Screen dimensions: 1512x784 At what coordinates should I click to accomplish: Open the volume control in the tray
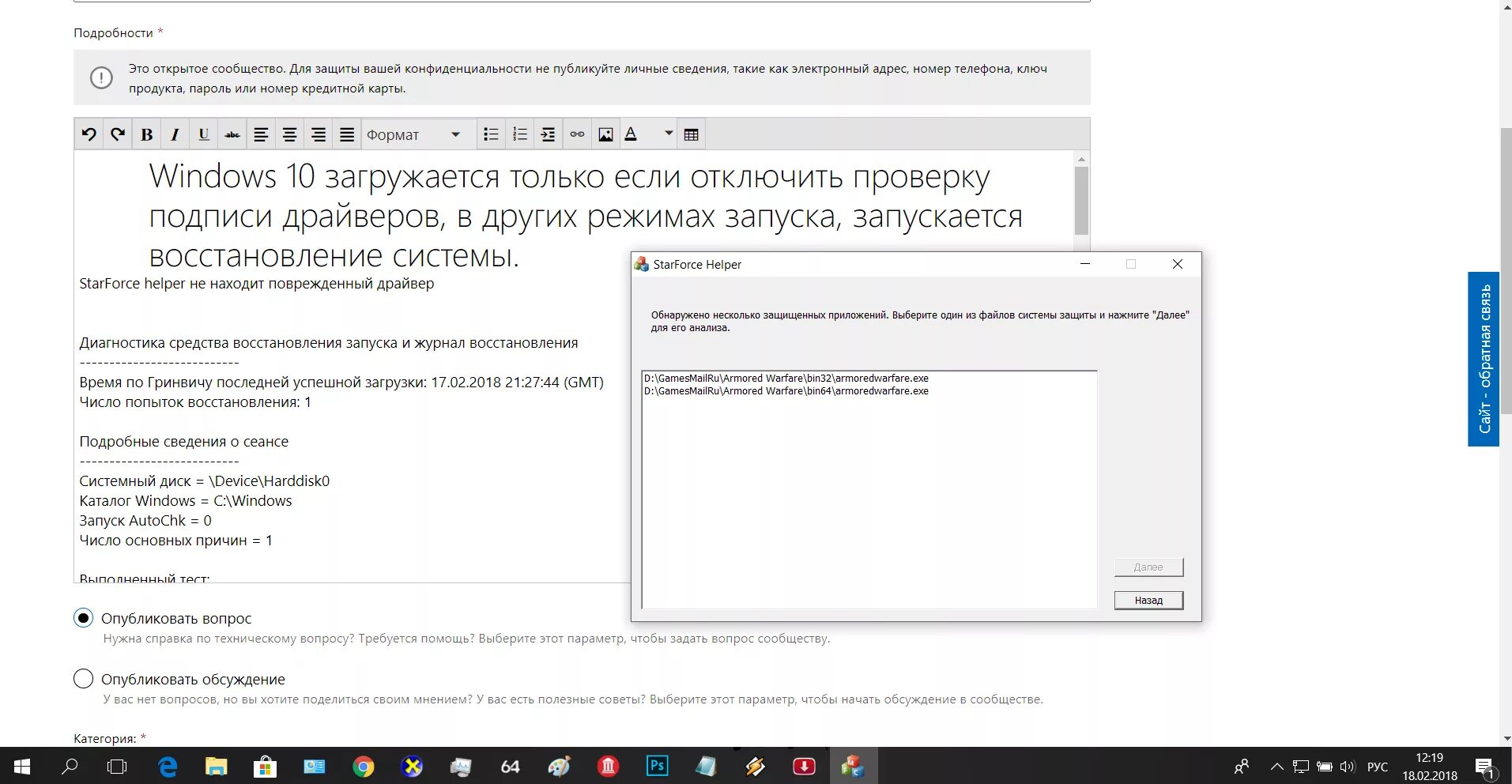point(1348,766)
